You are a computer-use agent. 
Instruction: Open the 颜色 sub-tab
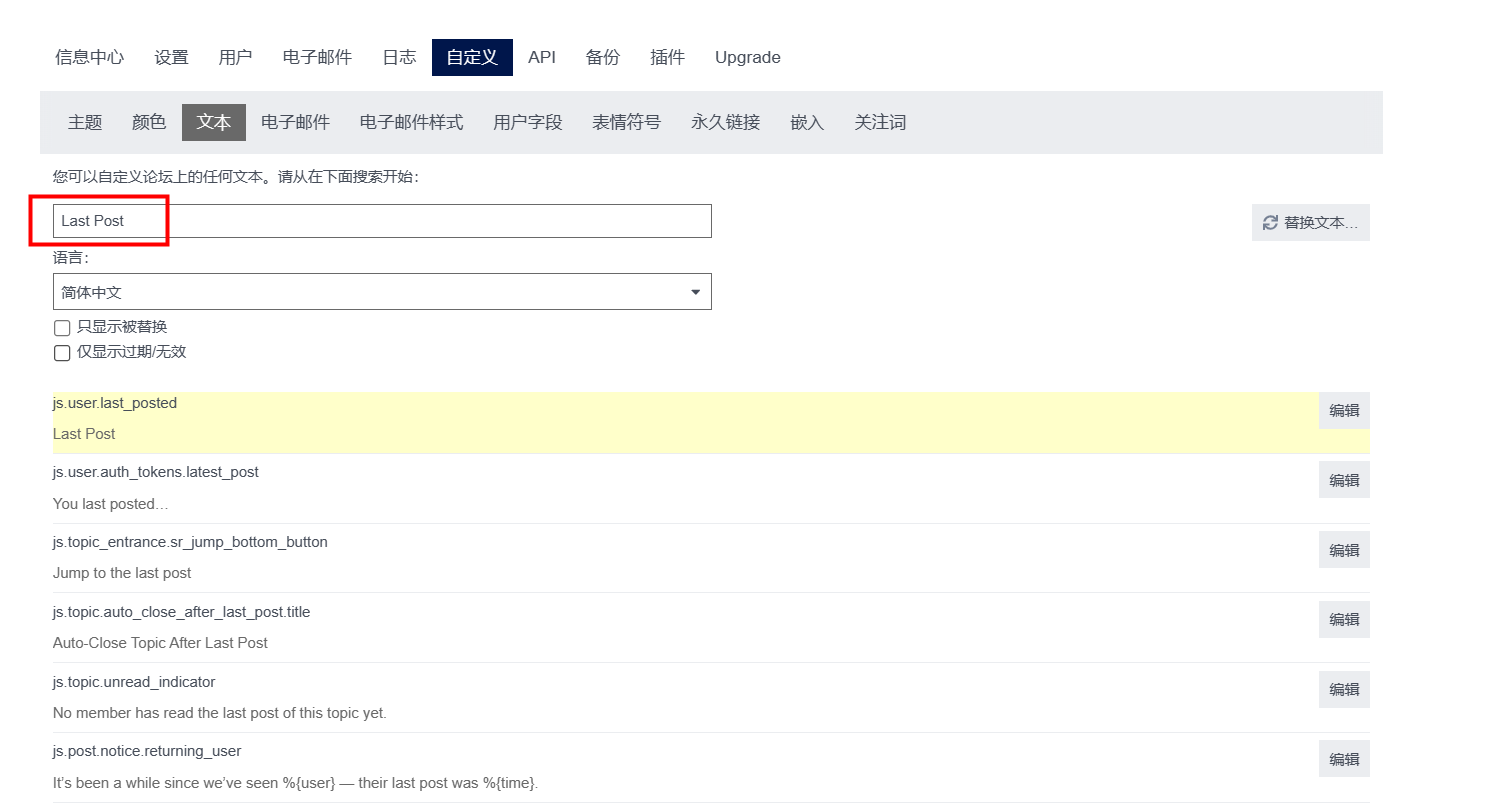[x=149, y=123]
